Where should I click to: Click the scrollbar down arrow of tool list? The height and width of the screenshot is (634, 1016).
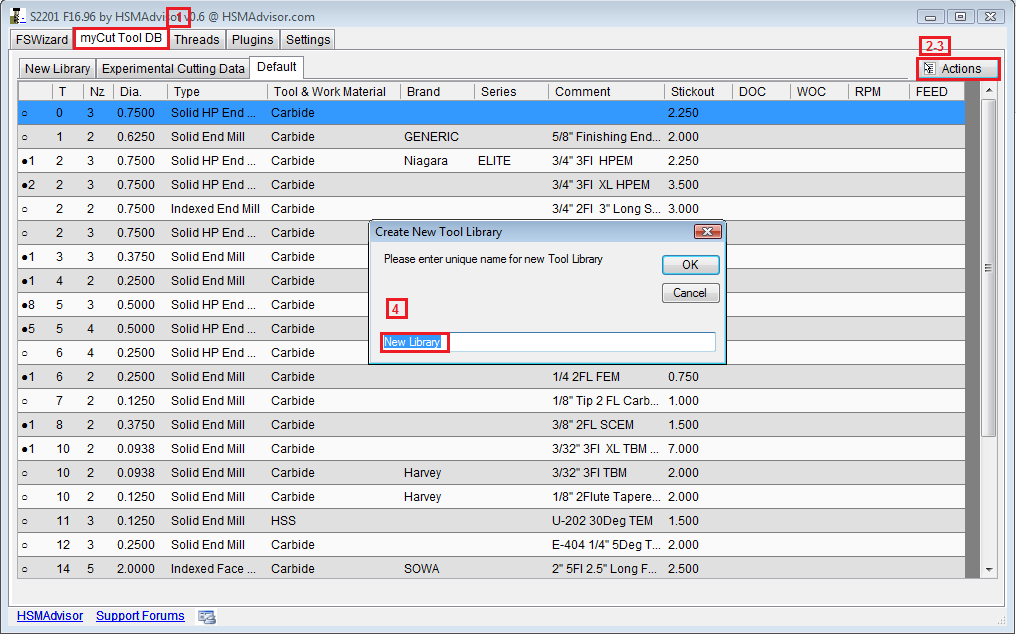[989, 569]
